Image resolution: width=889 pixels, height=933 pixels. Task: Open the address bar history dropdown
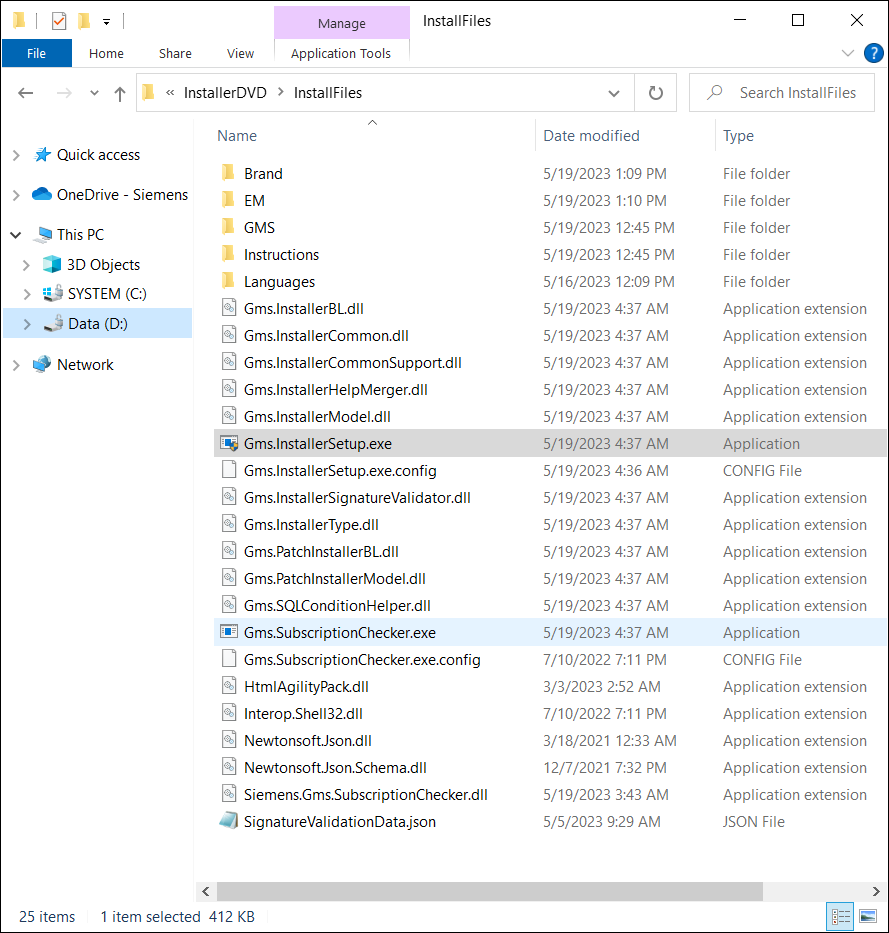tap(614, 93)
